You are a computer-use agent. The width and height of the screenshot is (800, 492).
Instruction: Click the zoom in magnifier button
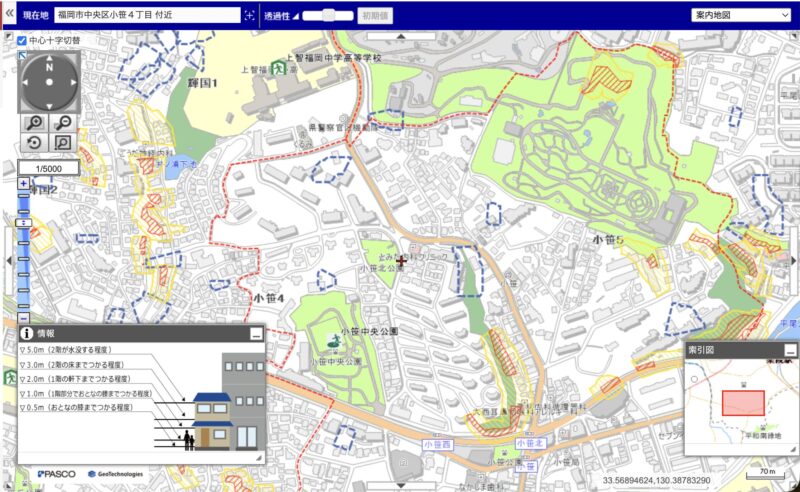click(33, 123)
